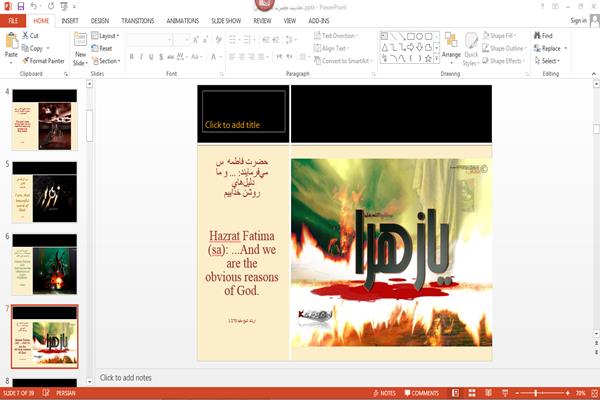Start Slide Show from status bar icon
This screenshot has height=400, width=600.
(505, 393)
